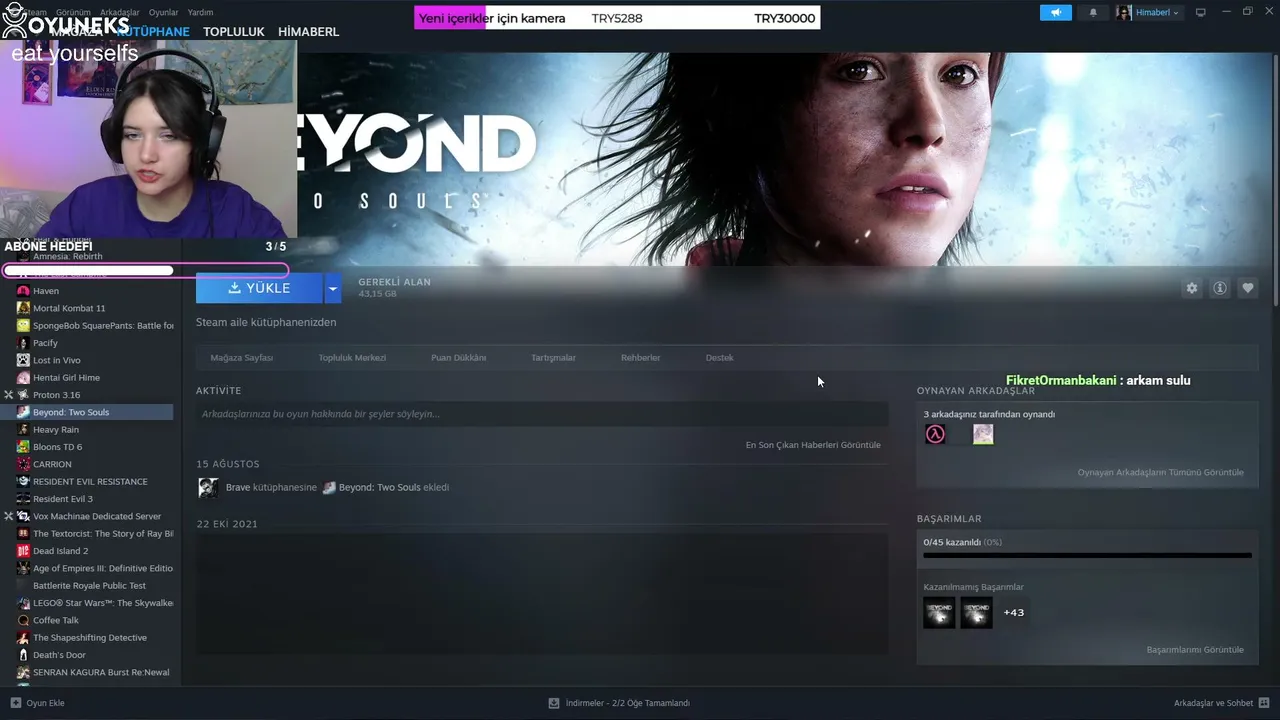Click the anime friend avatar thumbnail
The height and width of the screenshot is (720, 1280).
[x=983, y=434]
